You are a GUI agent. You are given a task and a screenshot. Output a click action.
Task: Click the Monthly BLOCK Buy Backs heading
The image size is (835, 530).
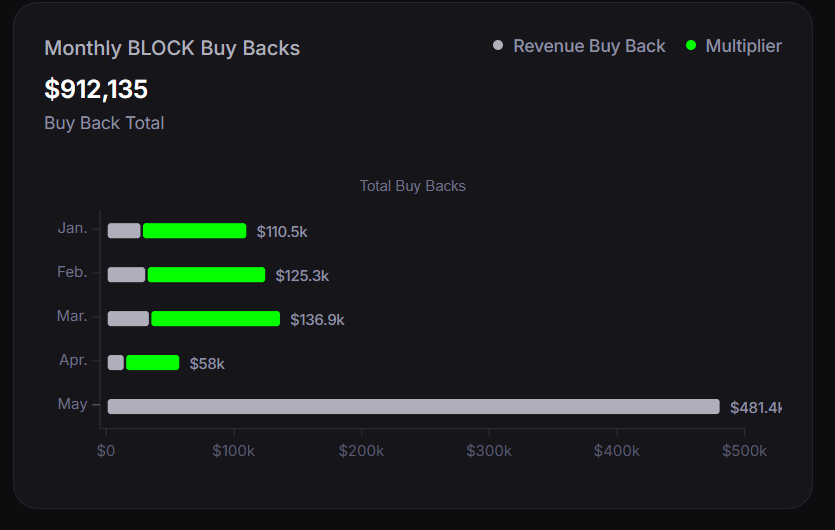coord(172,48)
